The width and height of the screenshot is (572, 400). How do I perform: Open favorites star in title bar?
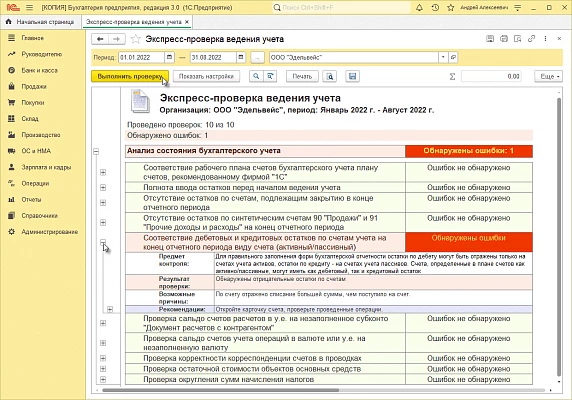(451, 7)
